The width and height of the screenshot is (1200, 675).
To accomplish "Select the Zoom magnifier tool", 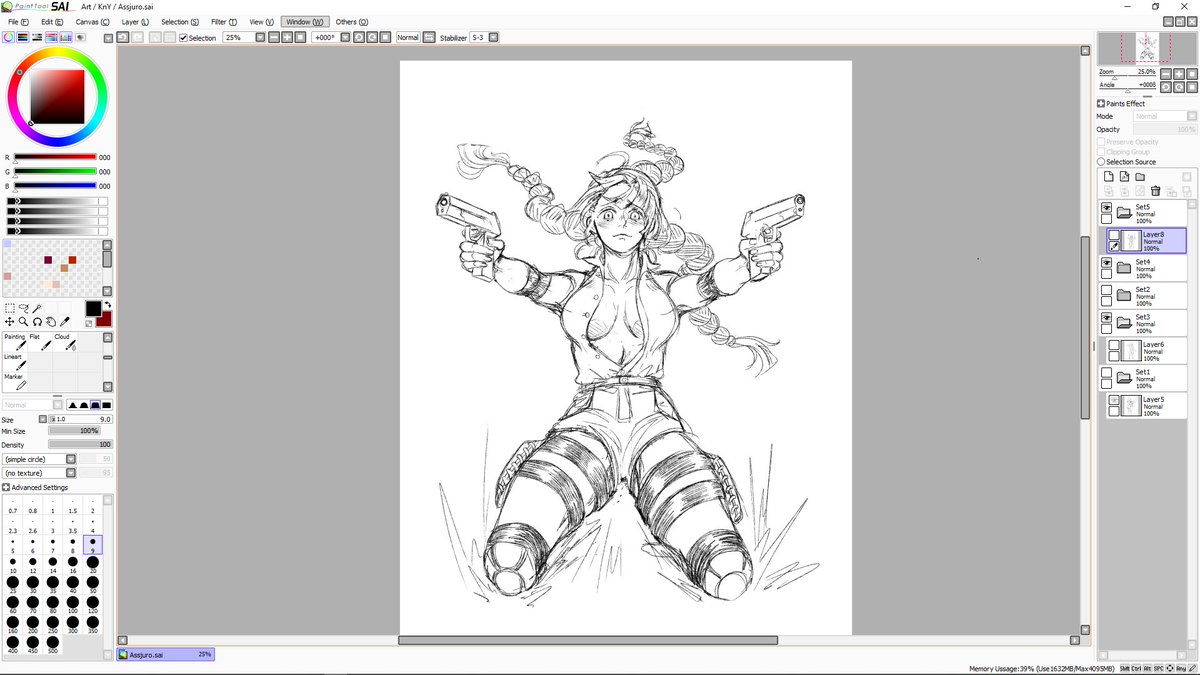I will tap(23, 322).
